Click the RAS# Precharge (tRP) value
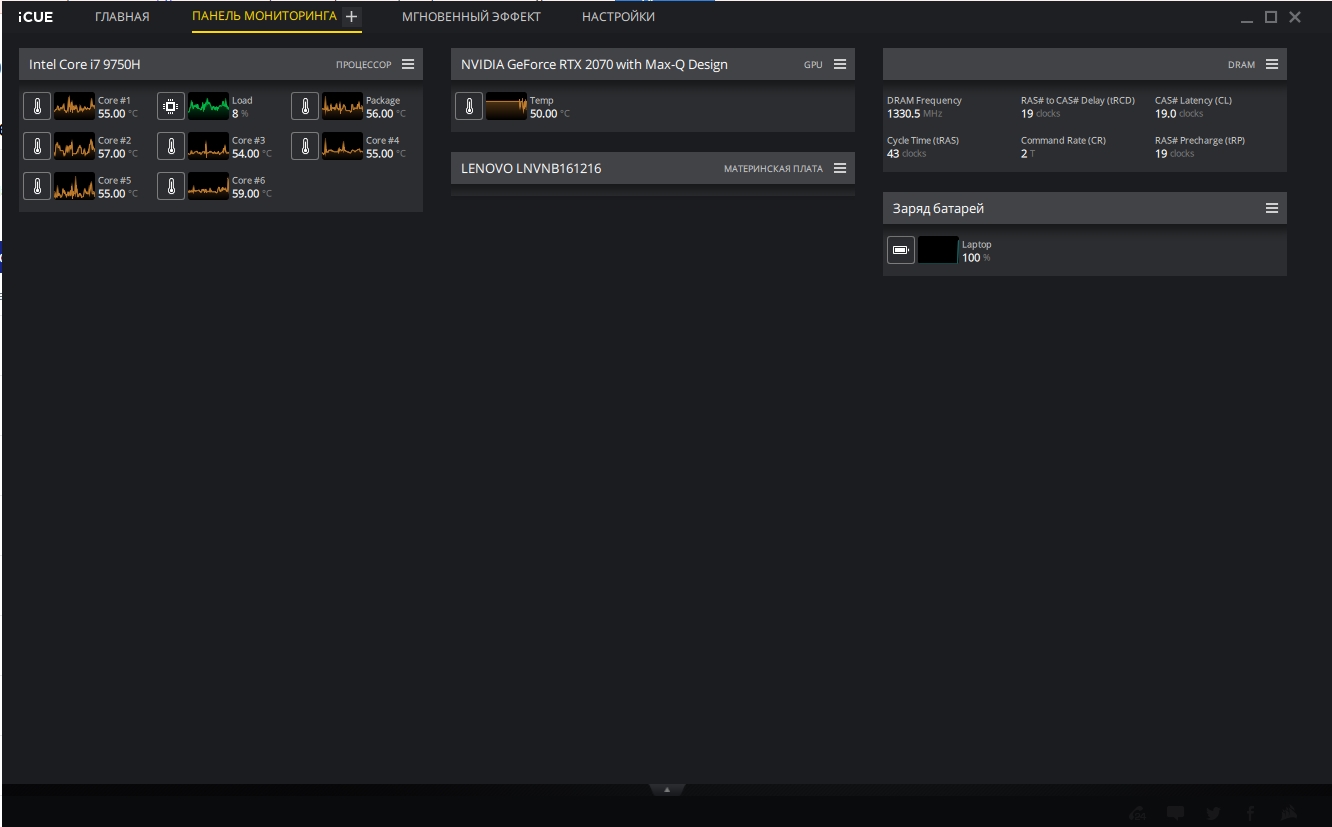Image resolution: width=1332 pixels, height=827 pixels. (1174, 154)
